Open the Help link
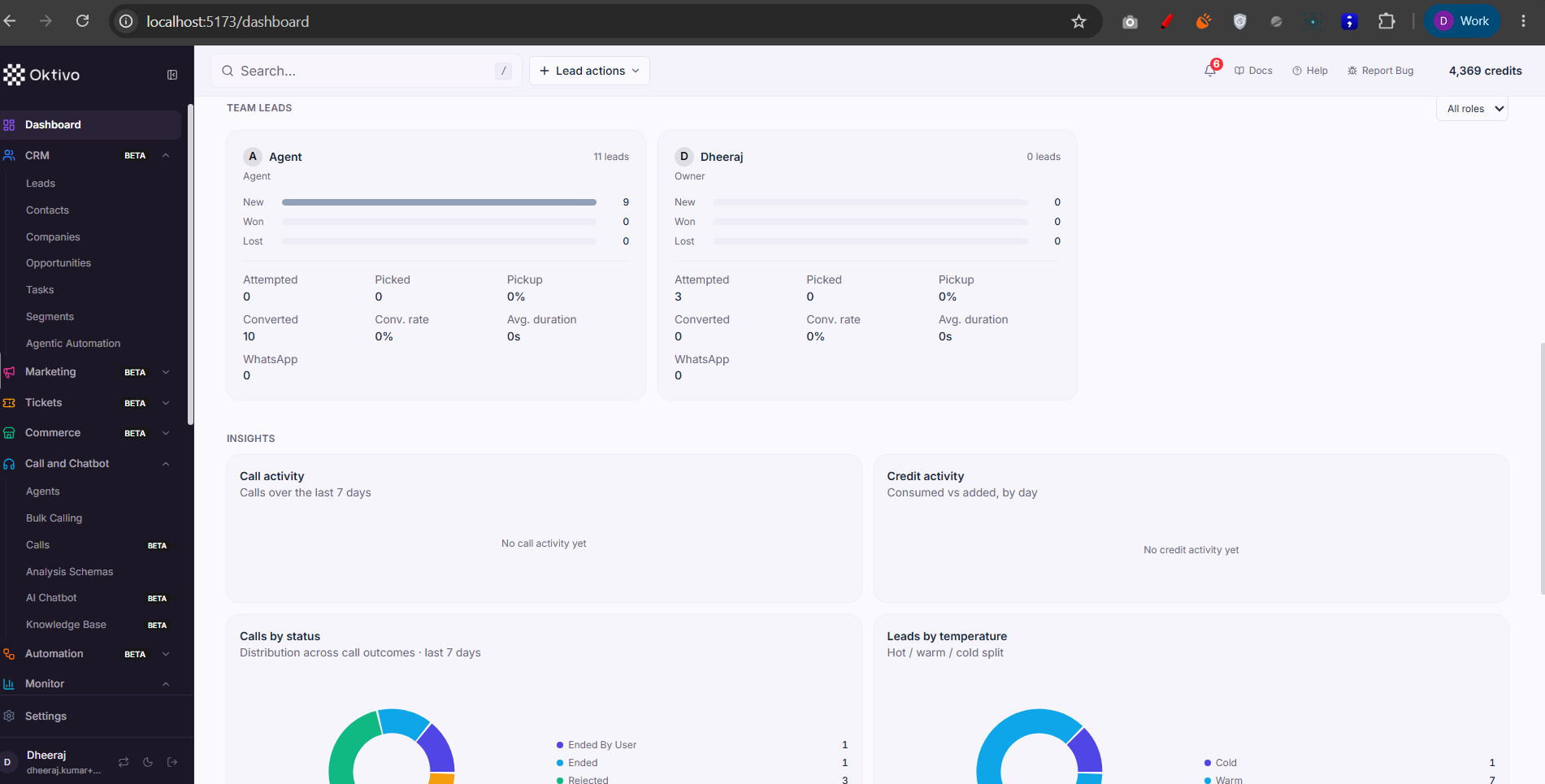Image resolution: width=1545 pixels, height=784 pixels. tap(1310, 71)
